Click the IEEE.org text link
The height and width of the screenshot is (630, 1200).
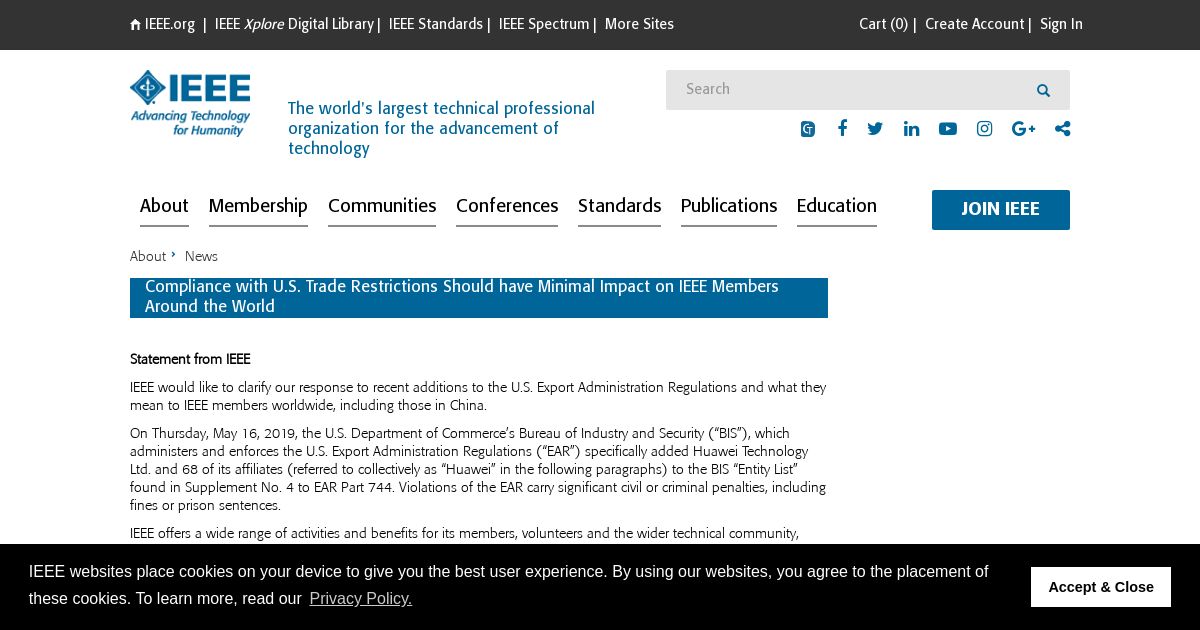pos(170,25)
